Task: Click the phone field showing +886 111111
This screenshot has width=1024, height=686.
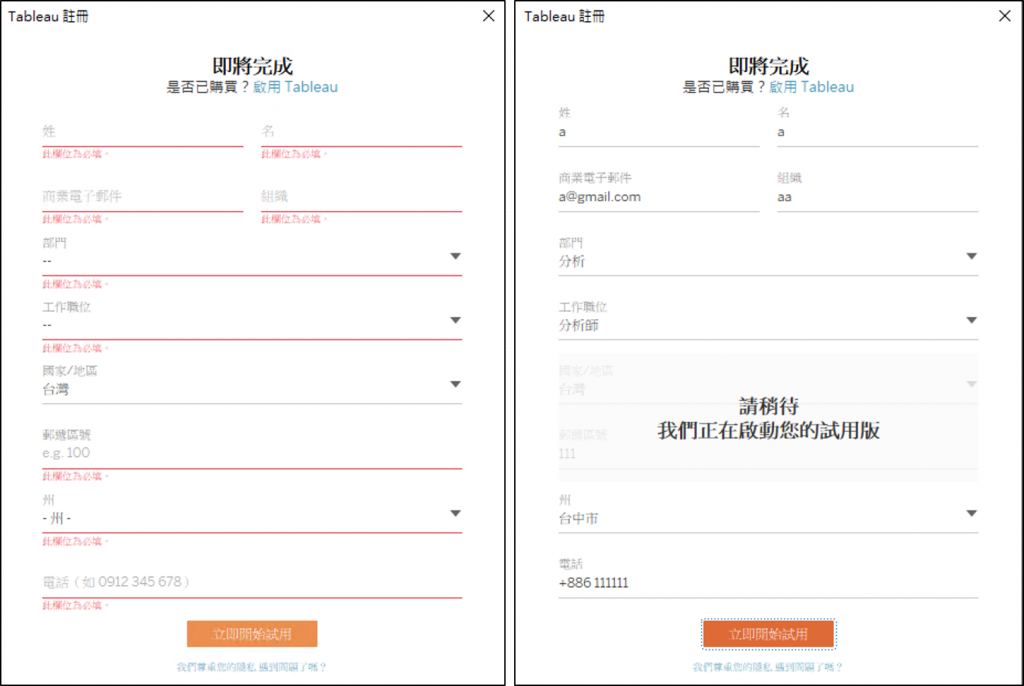Action: pos(768,582)
